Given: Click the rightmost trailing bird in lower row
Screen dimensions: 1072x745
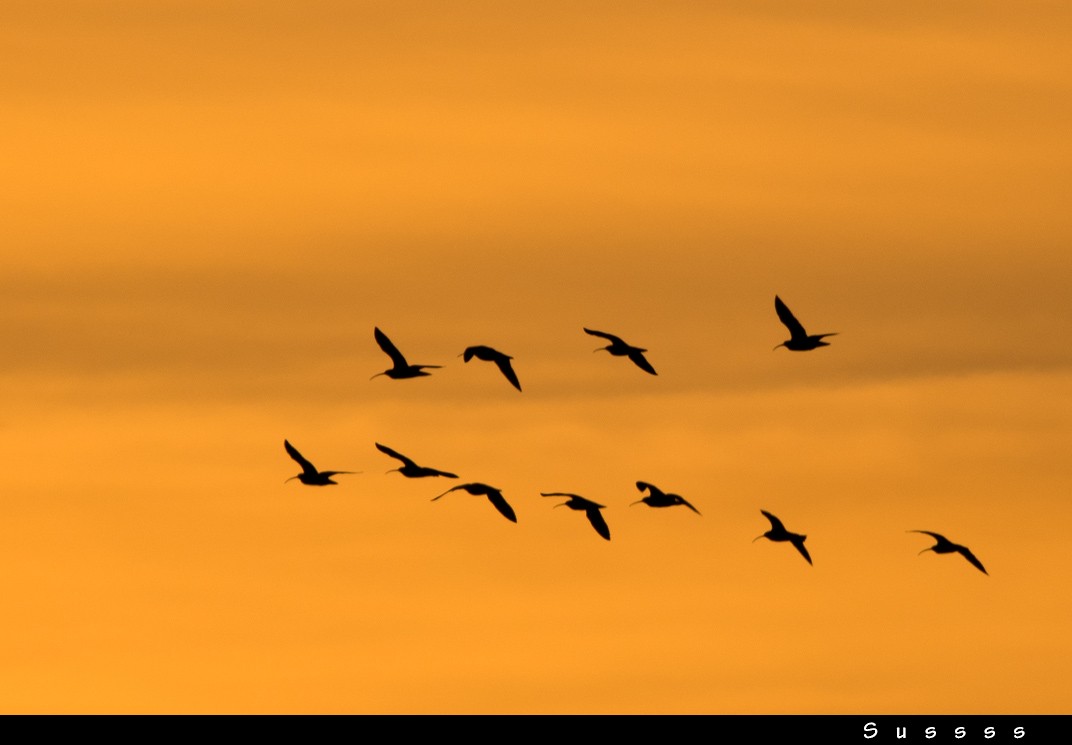Looking at the screenshot, I should [948, 547].
